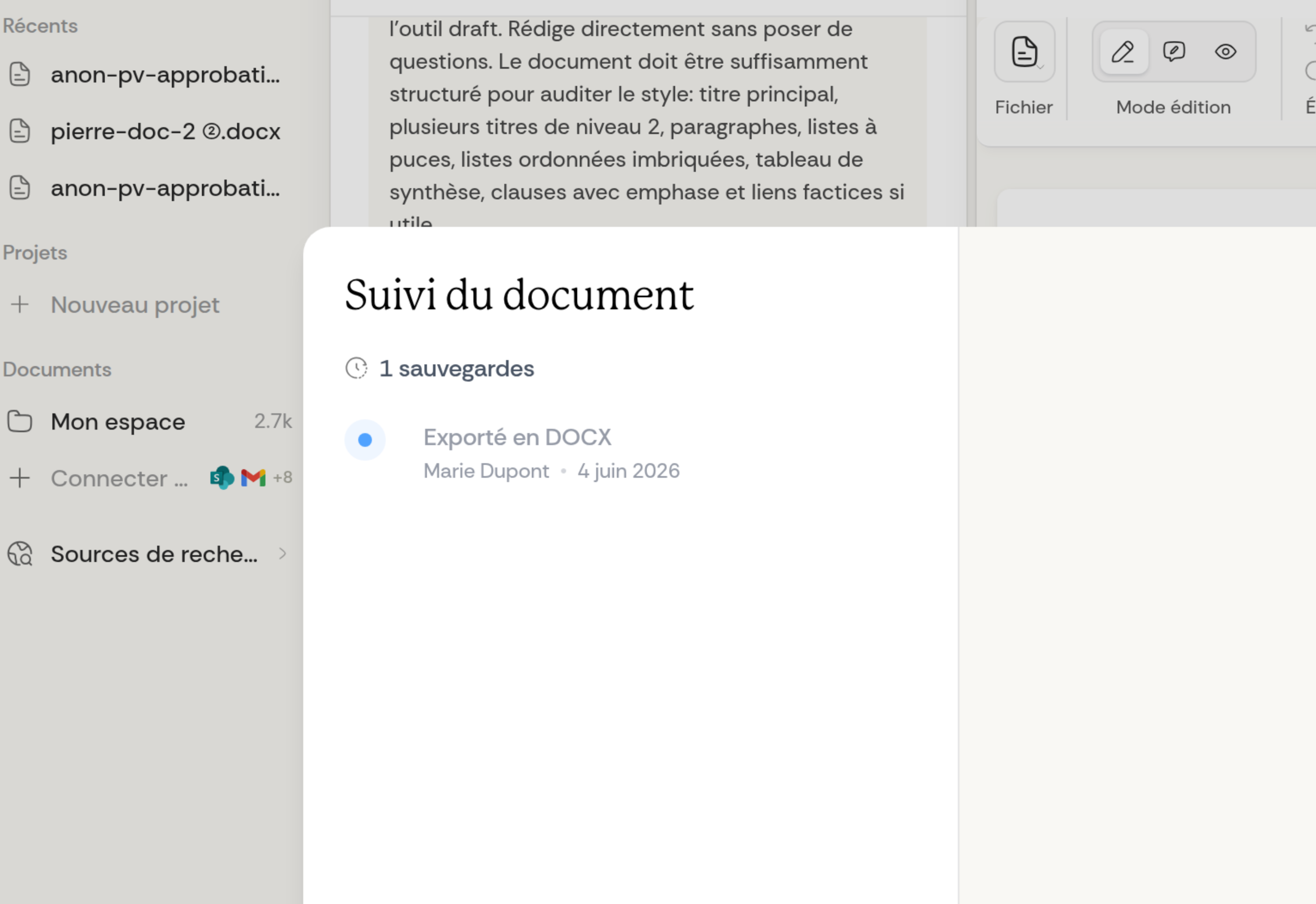Create a Nouveau projet
The image size is (1316, 904).
click(x=135, y=305)
